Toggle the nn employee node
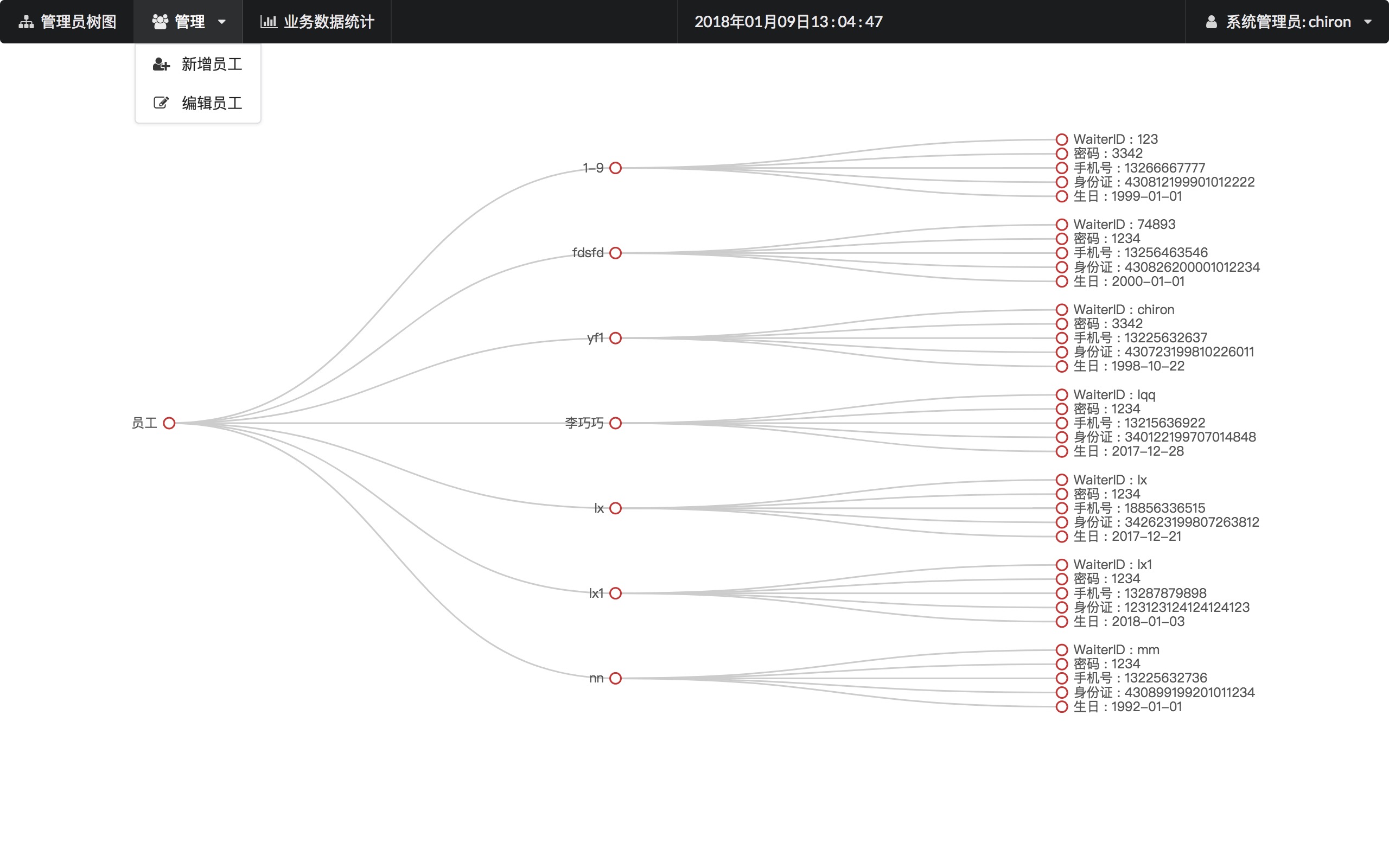 615,678
